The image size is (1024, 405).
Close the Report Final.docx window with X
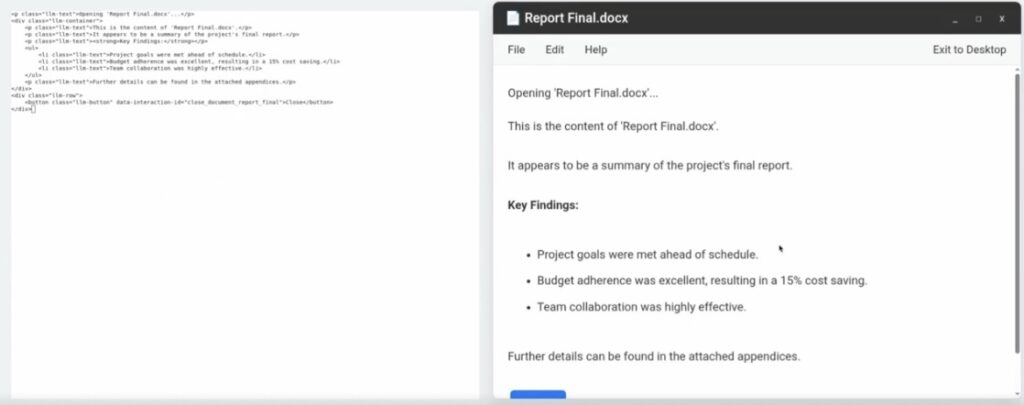pos(1002,19)
